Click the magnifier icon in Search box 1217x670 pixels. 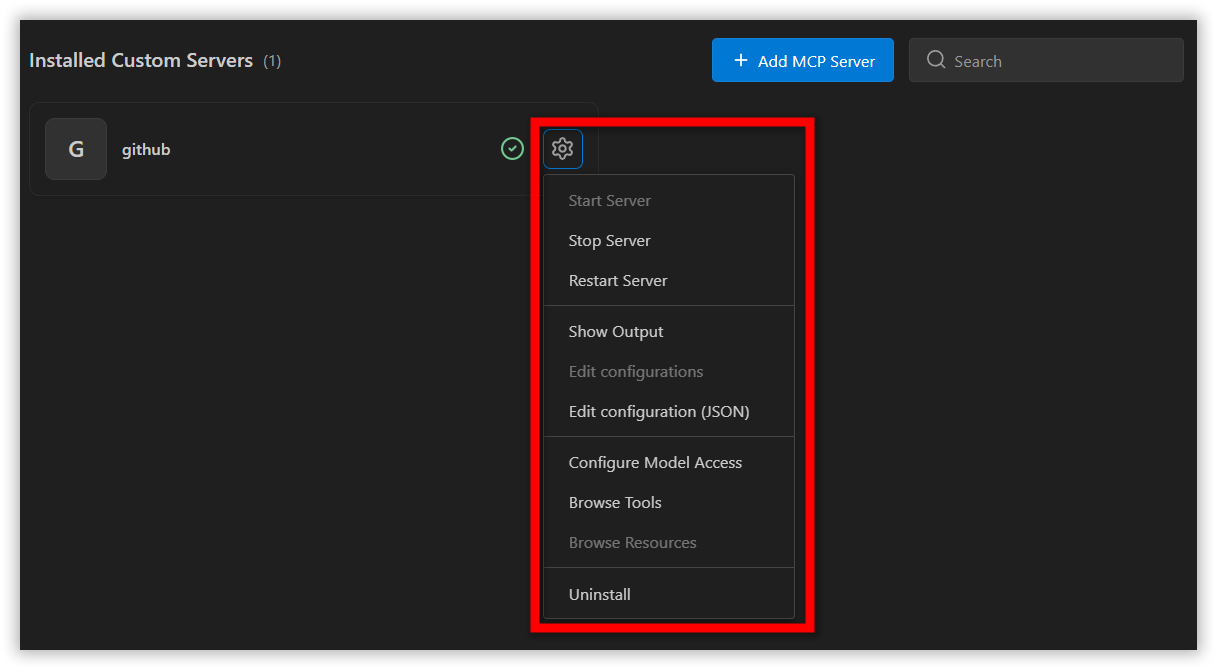(936, 60)
